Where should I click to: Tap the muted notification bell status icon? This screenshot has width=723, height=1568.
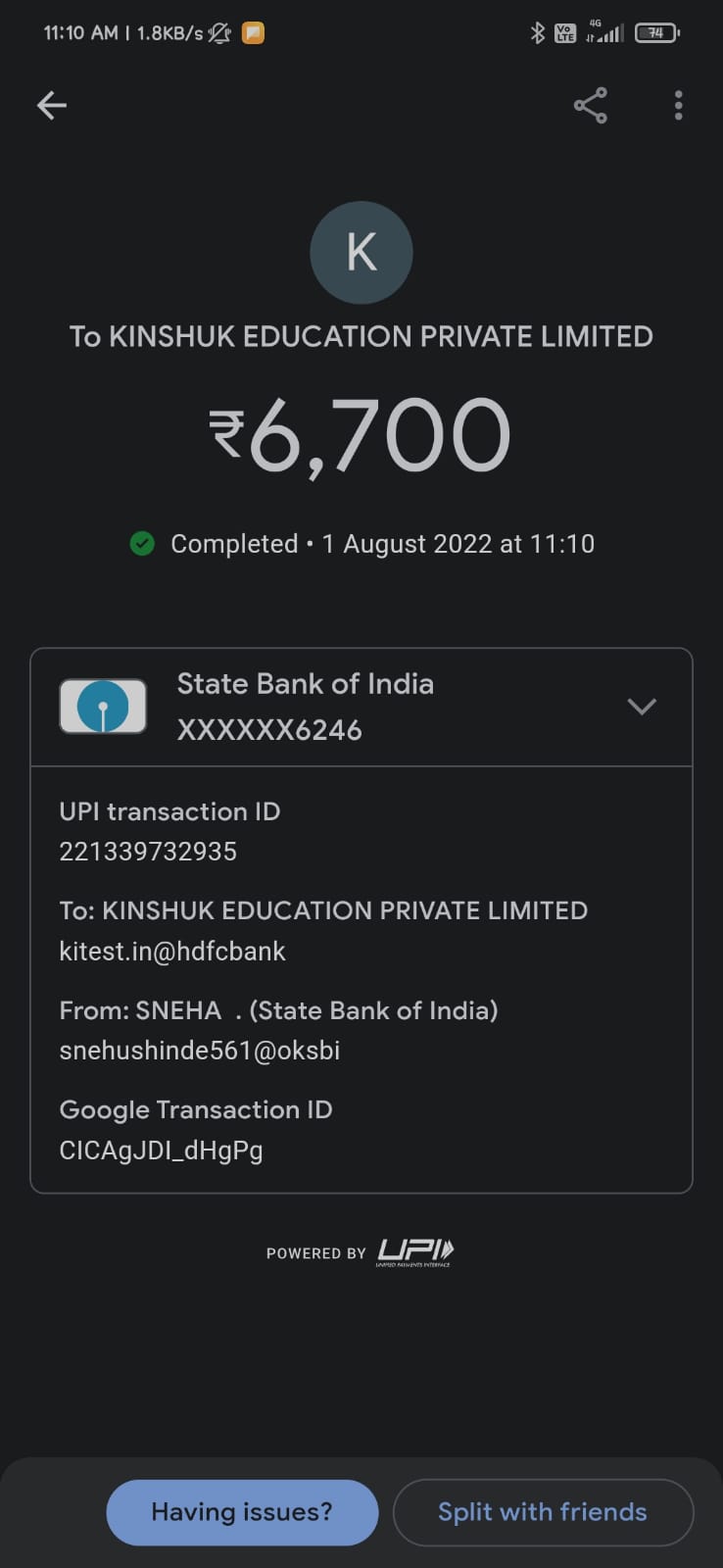tap(220, 33)
